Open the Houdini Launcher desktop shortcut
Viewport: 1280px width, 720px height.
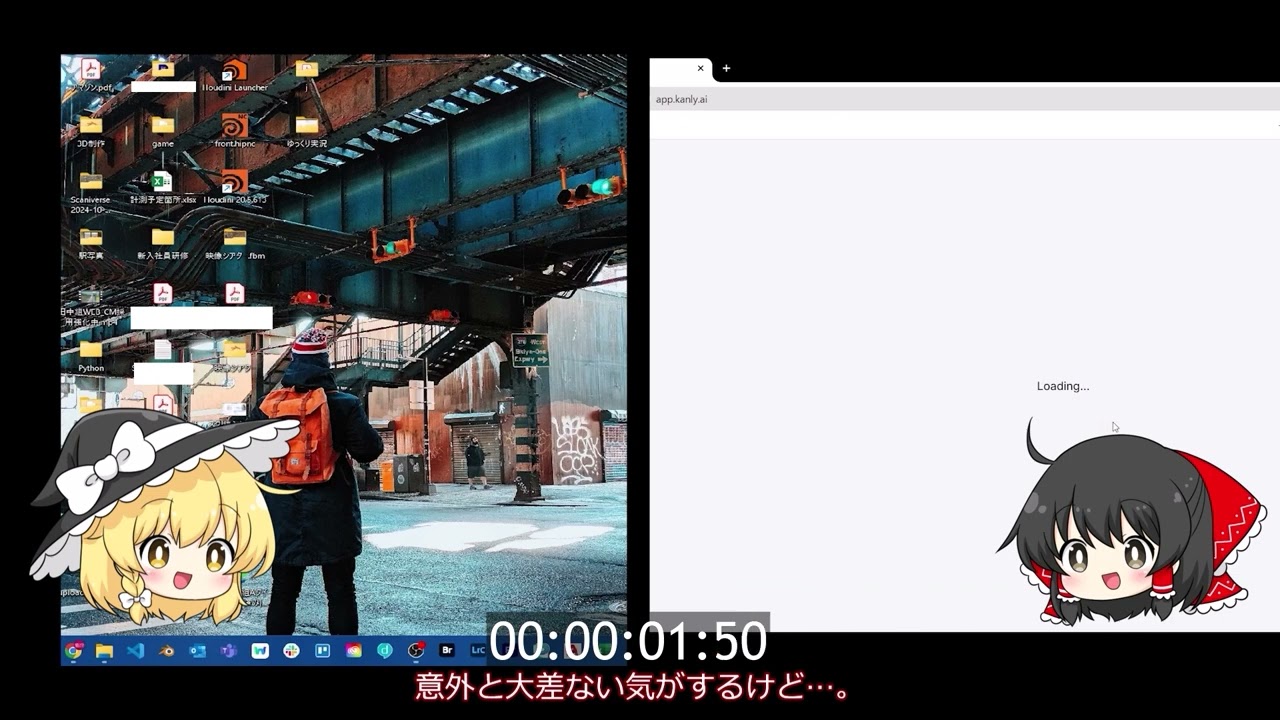tap(235, 75)
